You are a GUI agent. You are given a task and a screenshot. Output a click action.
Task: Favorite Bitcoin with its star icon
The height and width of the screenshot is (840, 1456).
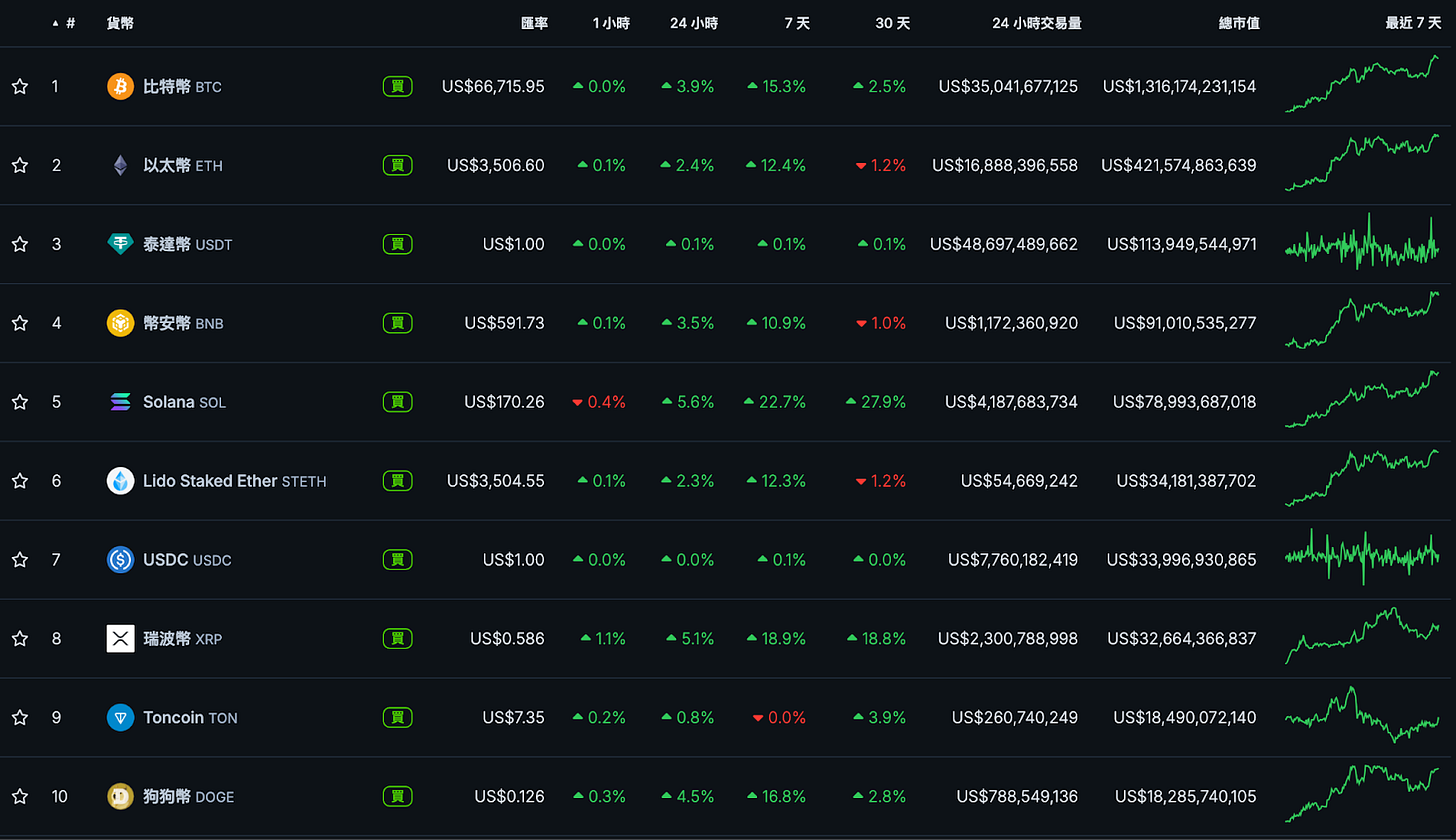click(20, 87)
